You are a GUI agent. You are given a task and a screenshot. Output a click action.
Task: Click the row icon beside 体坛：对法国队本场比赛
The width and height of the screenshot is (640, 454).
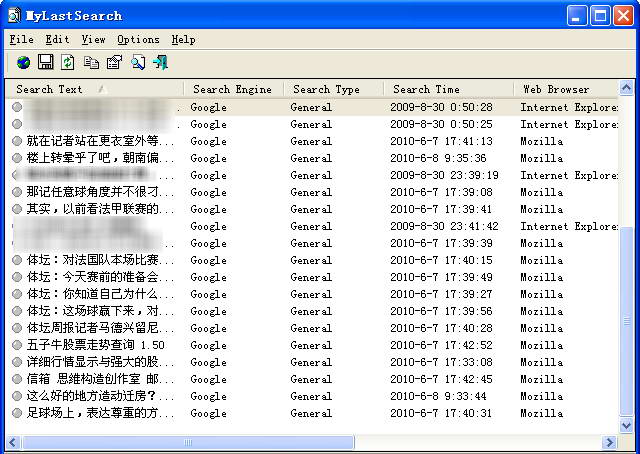click(x=17, y=260)
